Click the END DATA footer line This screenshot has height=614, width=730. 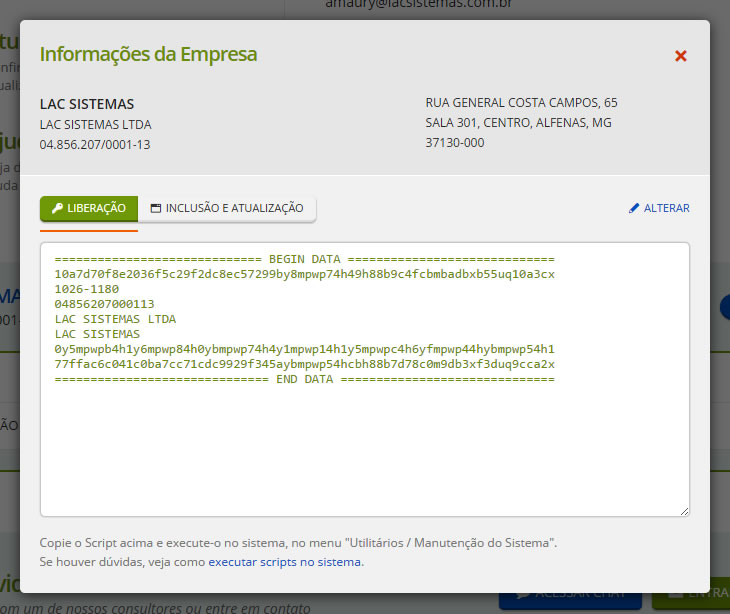pyautogui.click(x=304, y=379)
